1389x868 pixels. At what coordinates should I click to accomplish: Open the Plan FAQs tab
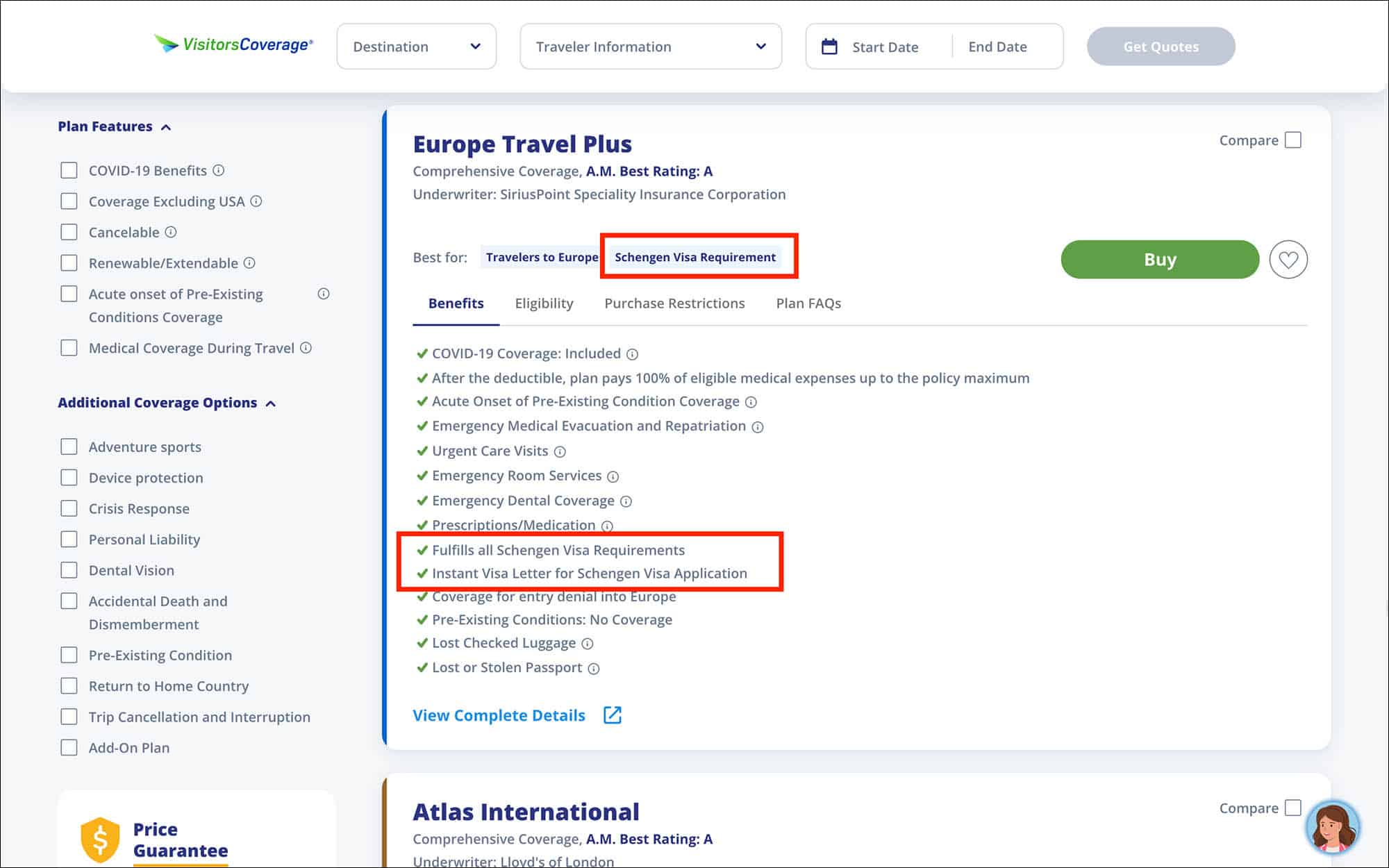[808, 303]
